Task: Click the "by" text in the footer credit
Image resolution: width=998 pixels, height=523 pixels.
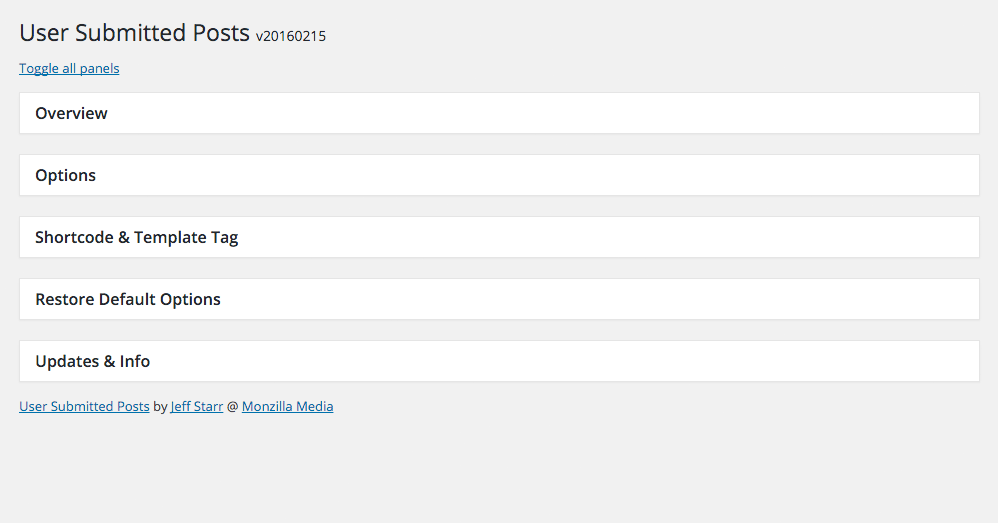Action: point(160,407)
